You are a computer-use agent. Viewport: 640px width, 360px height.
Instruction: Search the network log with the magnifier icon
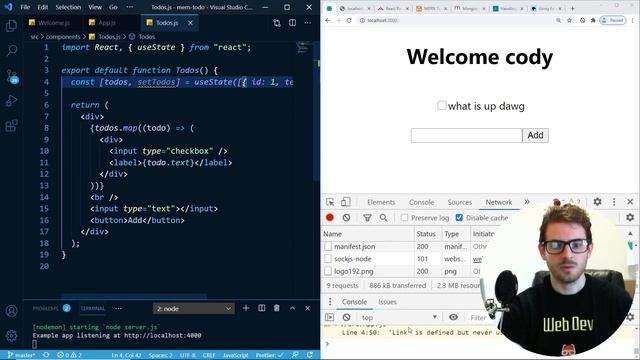click(x=384, y=218)
